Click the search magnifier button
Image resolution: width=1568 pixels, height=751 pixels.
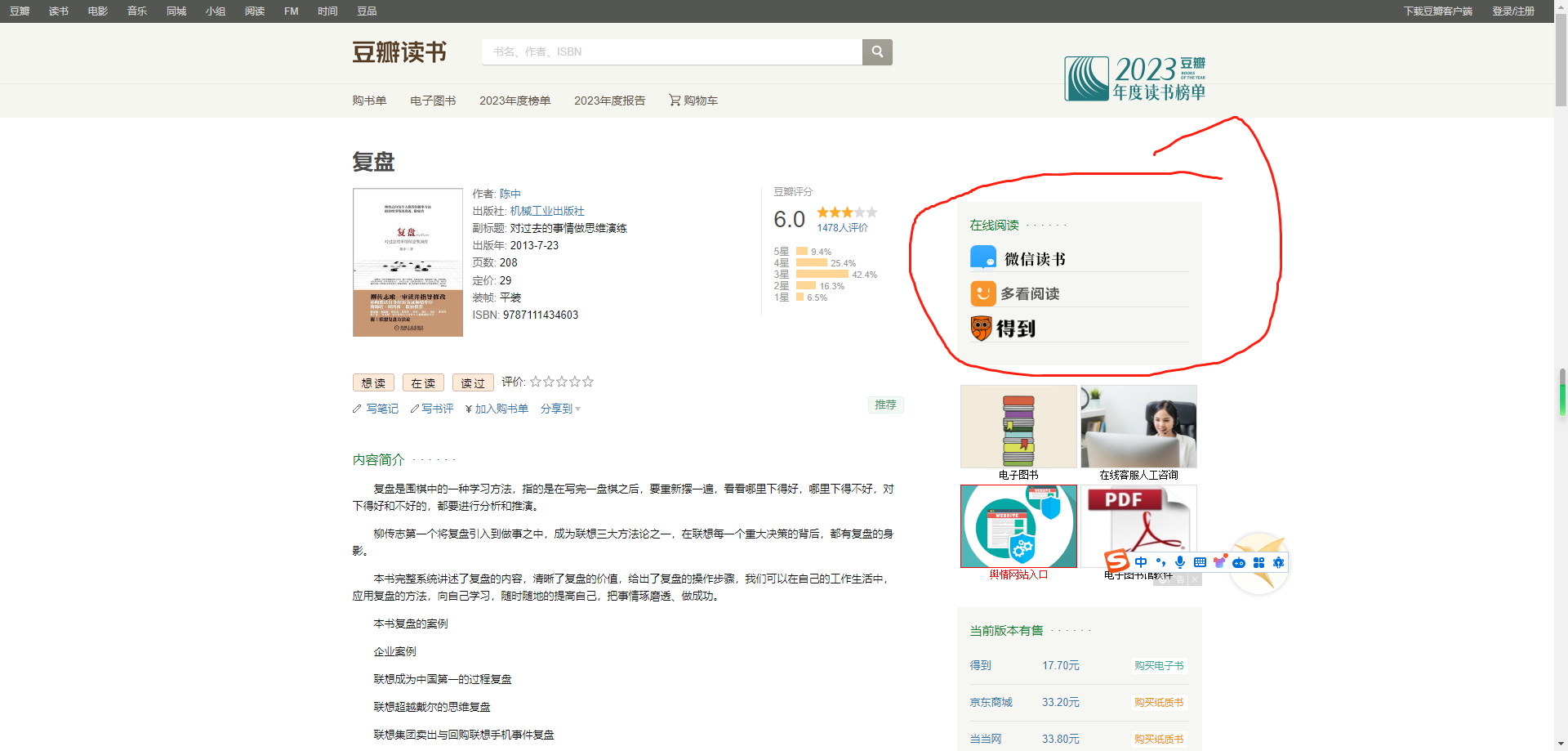[877, 51]
